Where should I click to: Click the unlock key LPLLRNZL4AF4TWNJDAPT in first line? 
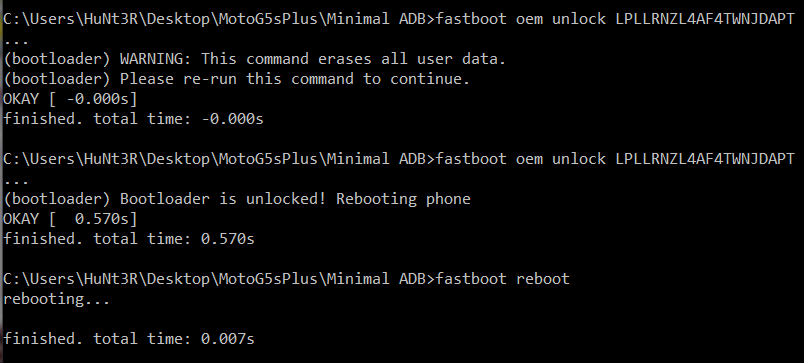point(705,19)
